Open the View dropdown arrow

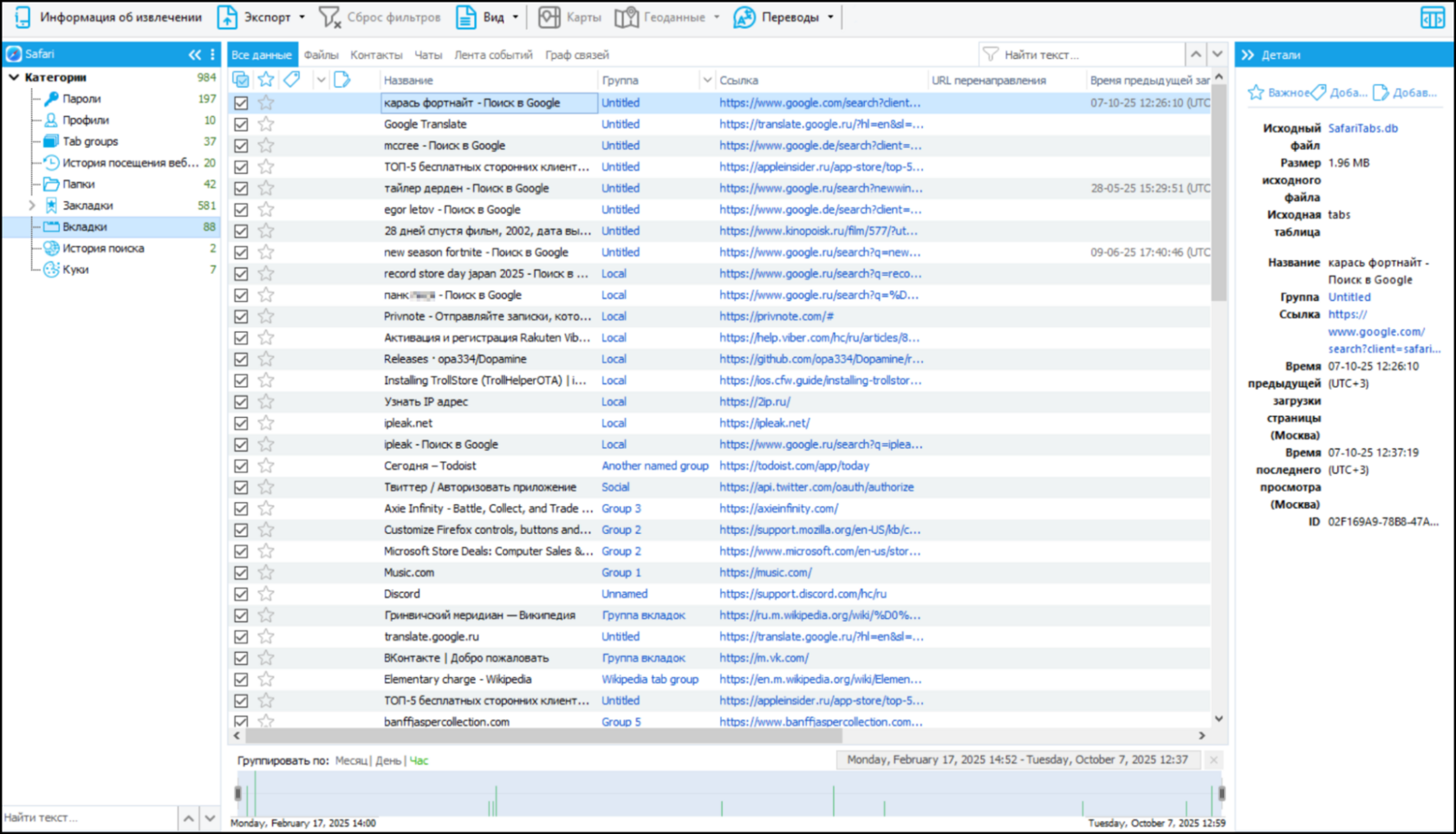pyautogui.click(x=516, y=17)
